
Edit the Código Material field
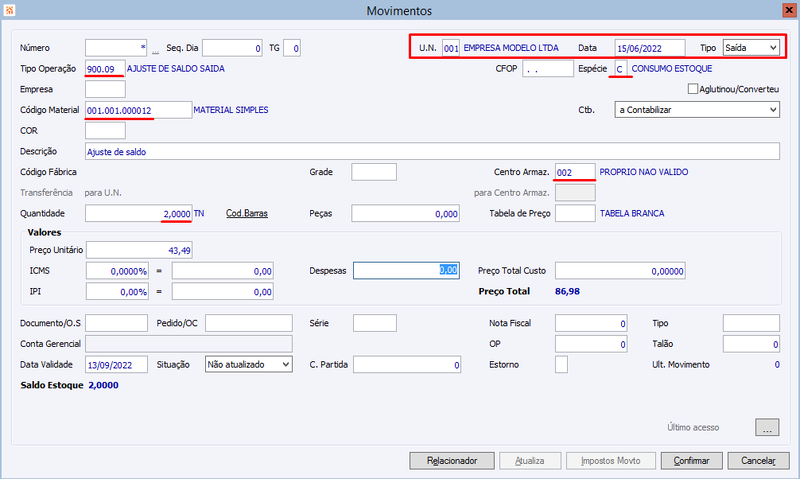pos(138,110)
